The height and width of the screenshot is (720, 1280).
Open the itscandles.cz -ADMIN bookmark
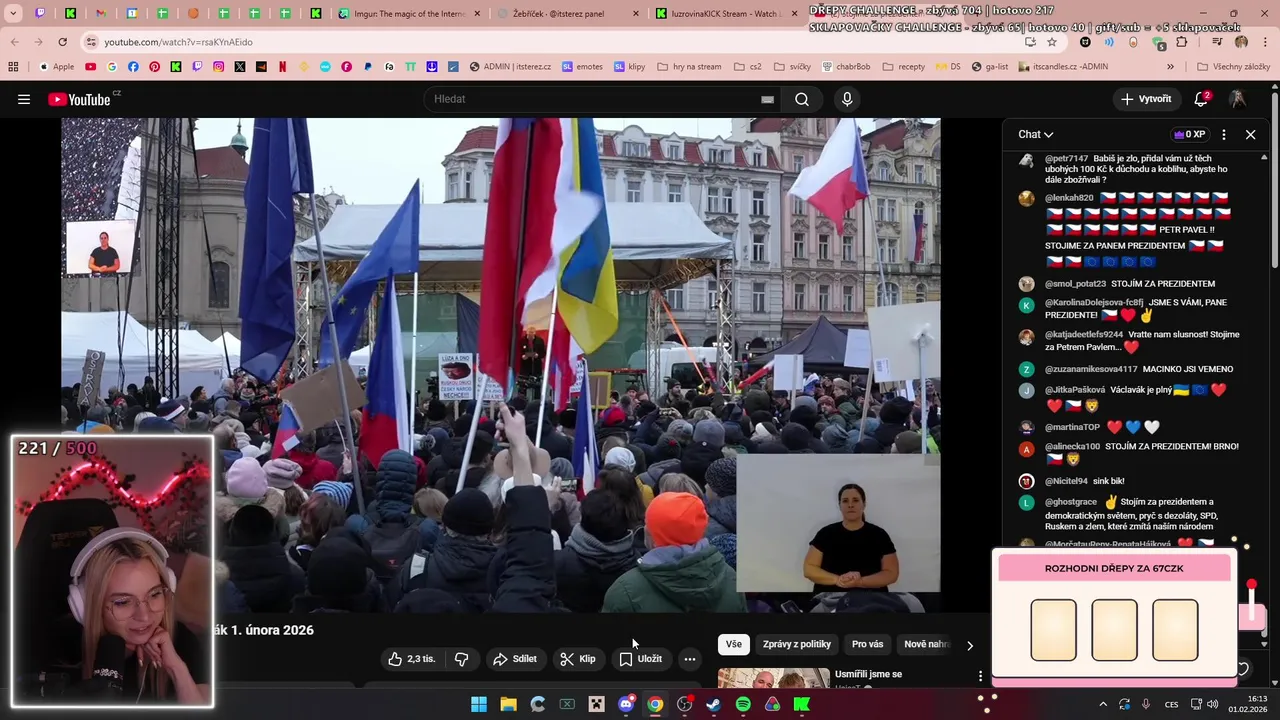point(1063,67)
